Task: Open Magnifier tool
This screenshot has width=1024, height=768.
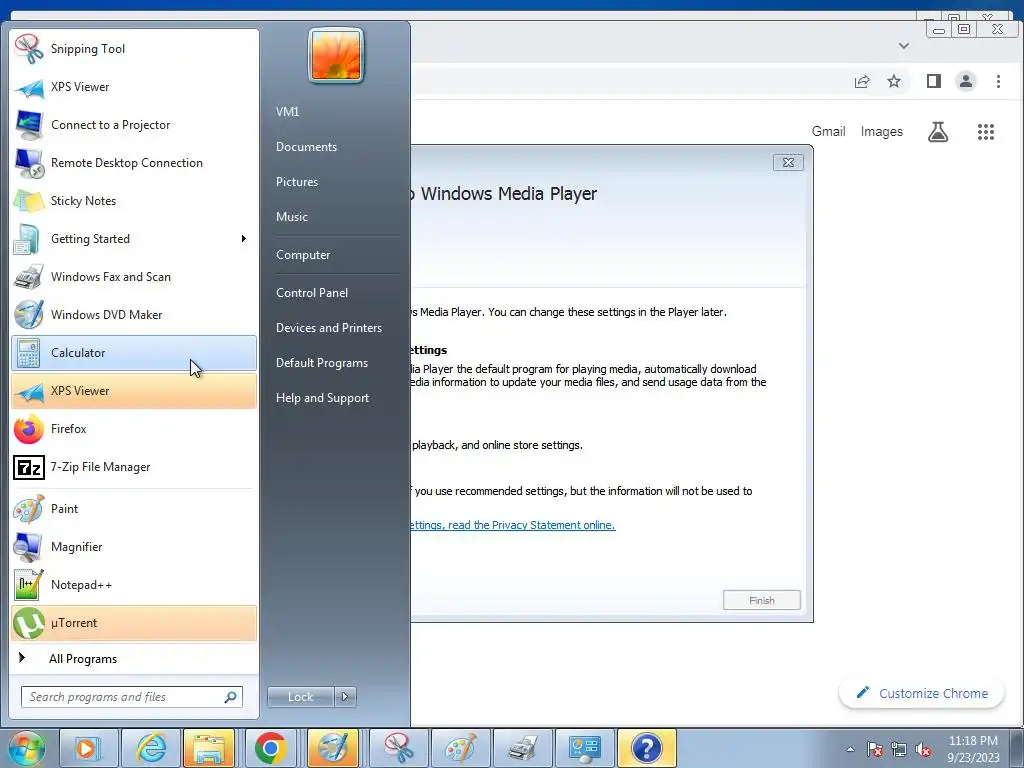Action: tap(134, 547)
